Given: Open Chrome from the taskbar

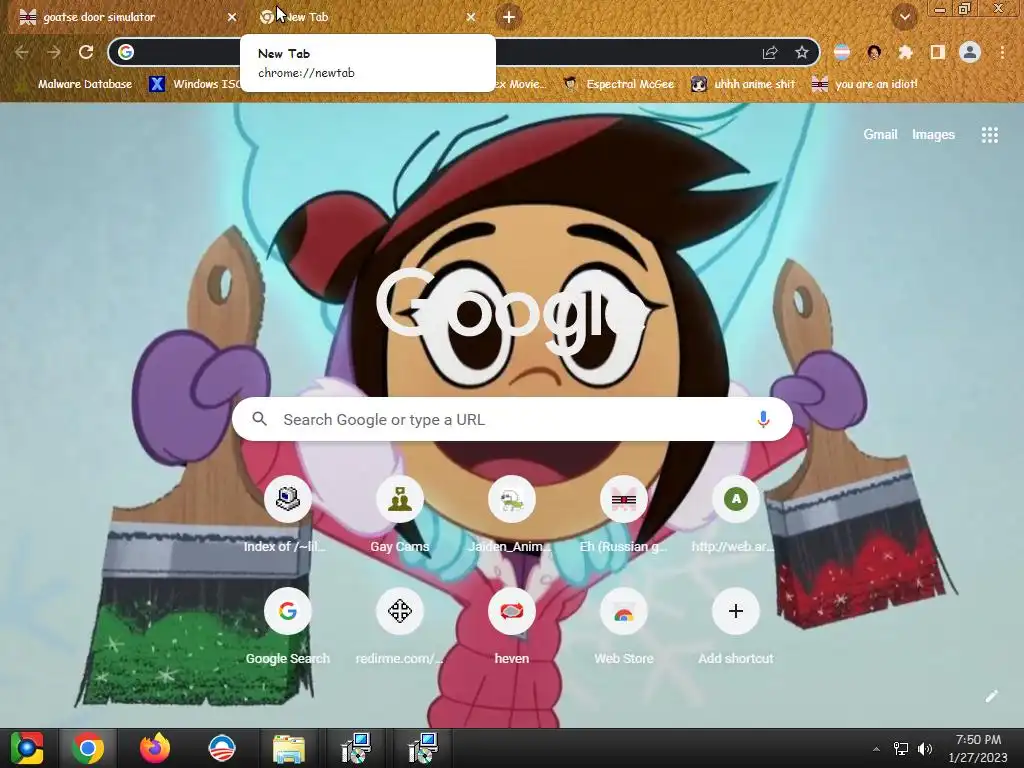Looking at the screenshot, I should (88, 748).
